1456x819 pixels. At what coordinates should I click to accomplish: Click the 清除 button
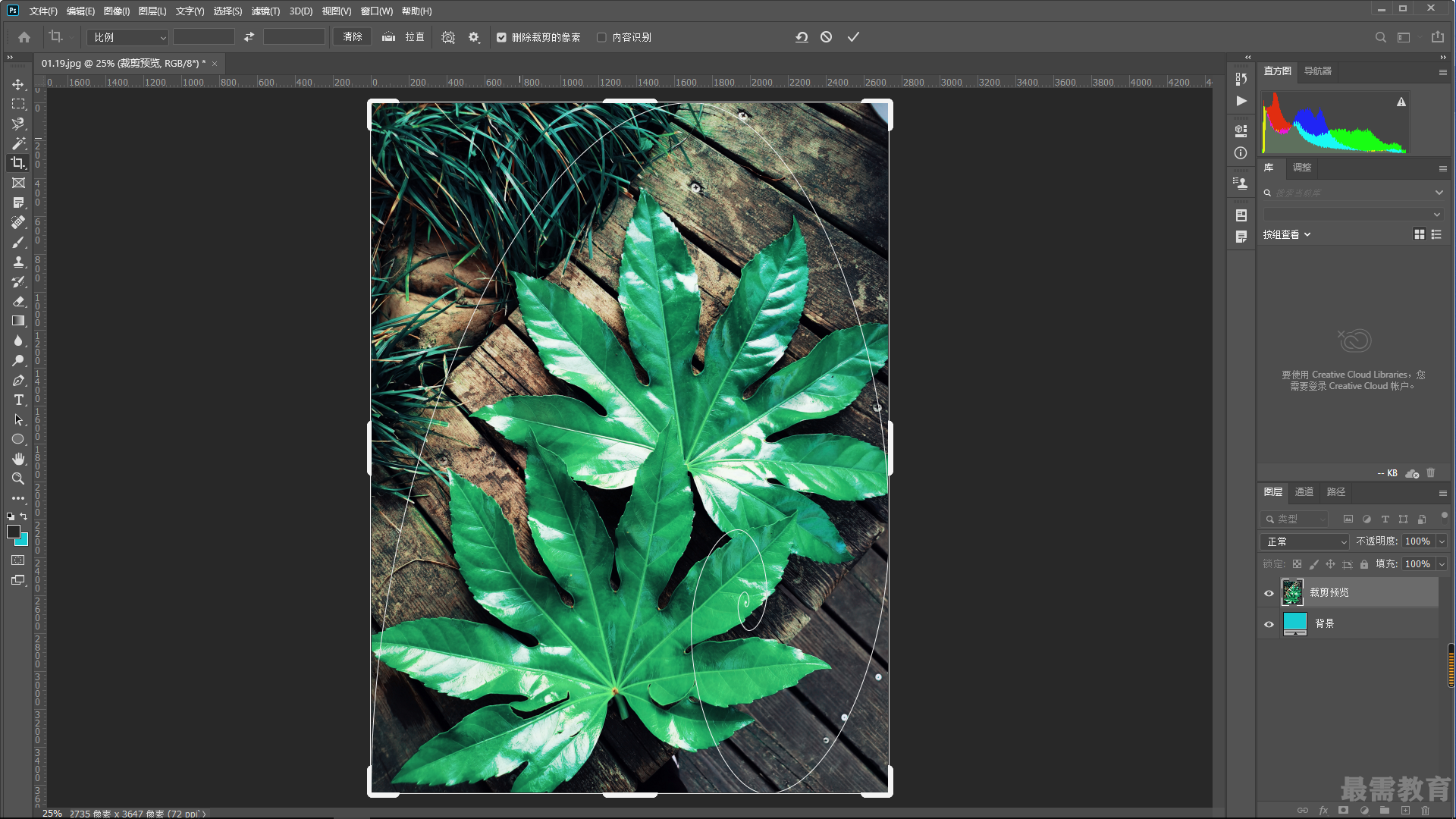coord(353,36)
